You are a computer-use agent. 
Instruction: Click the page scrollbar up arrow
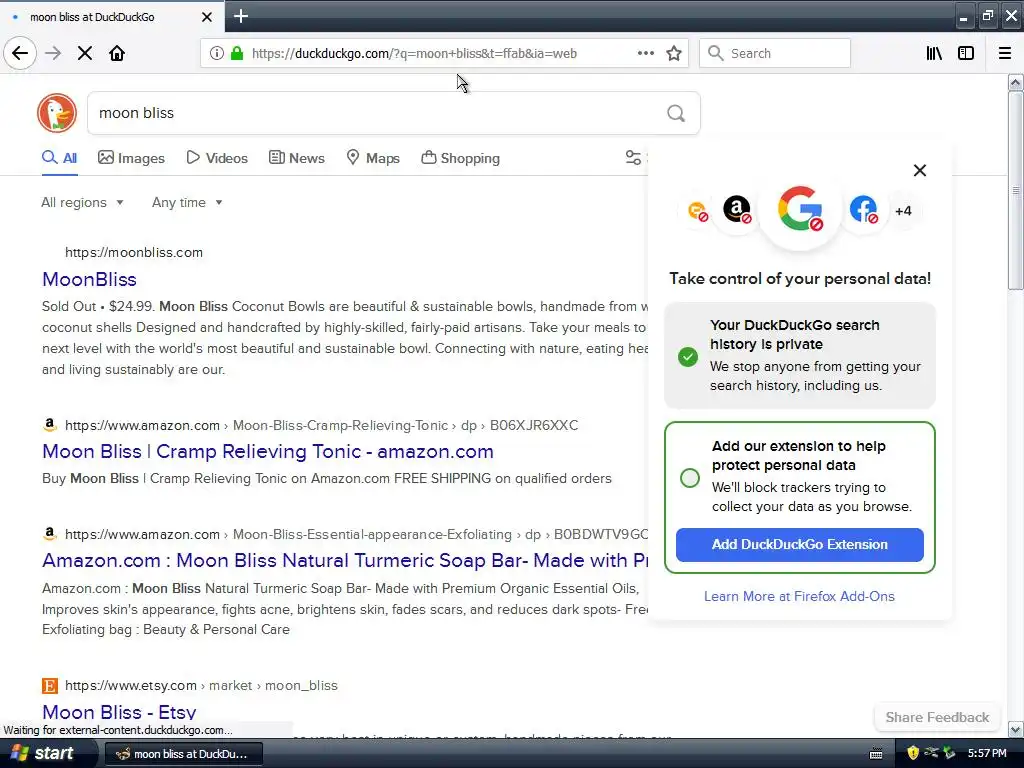tap(1015, 82)
